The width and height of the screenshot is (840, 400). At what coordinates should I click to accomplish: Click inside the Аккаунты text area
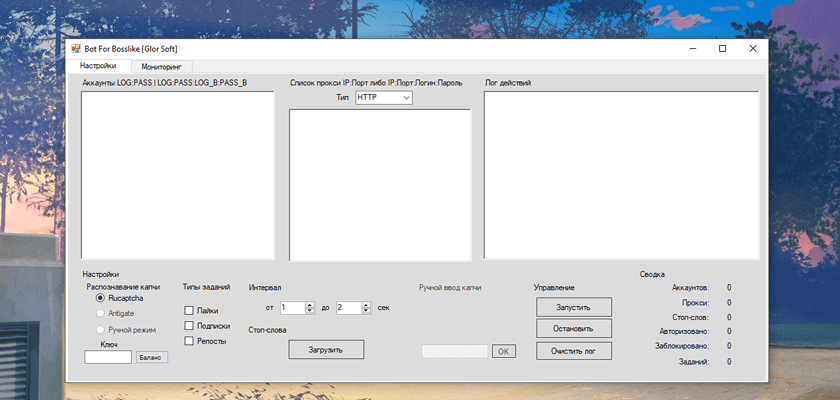pyautogui.click(x=177, y=175)
